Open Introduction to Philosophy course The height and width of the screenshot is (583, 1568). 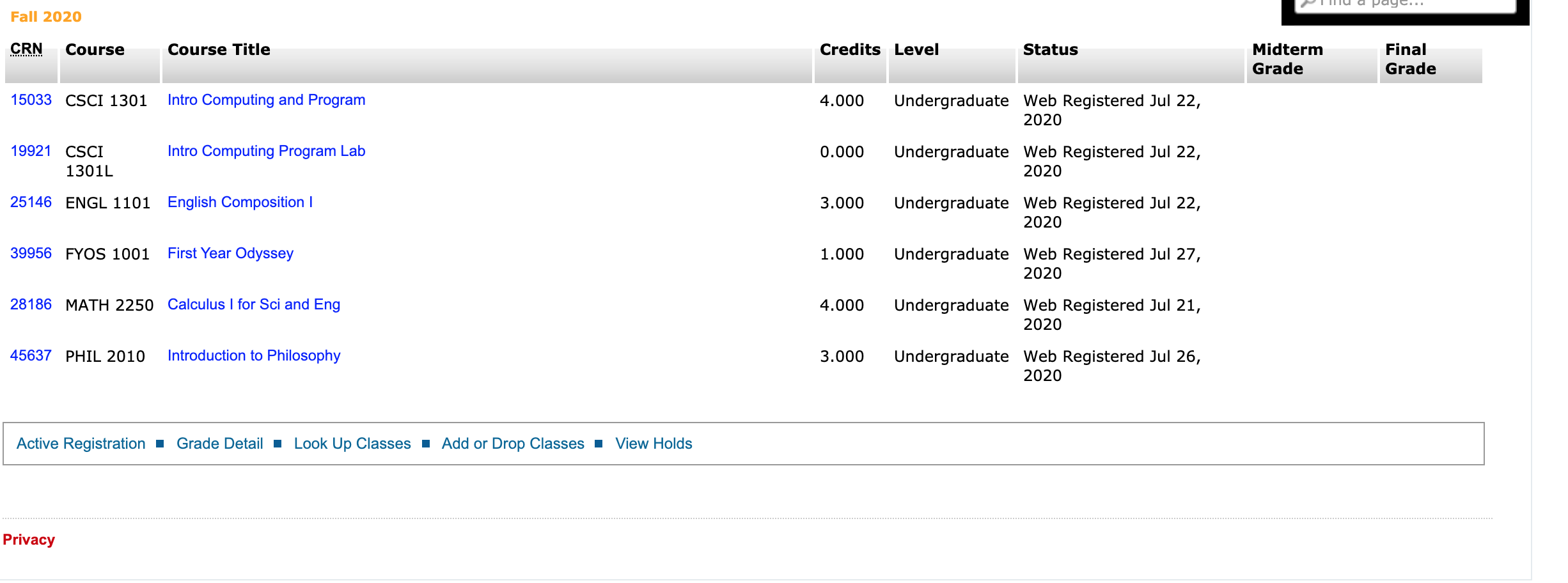[x=253, y=356]
